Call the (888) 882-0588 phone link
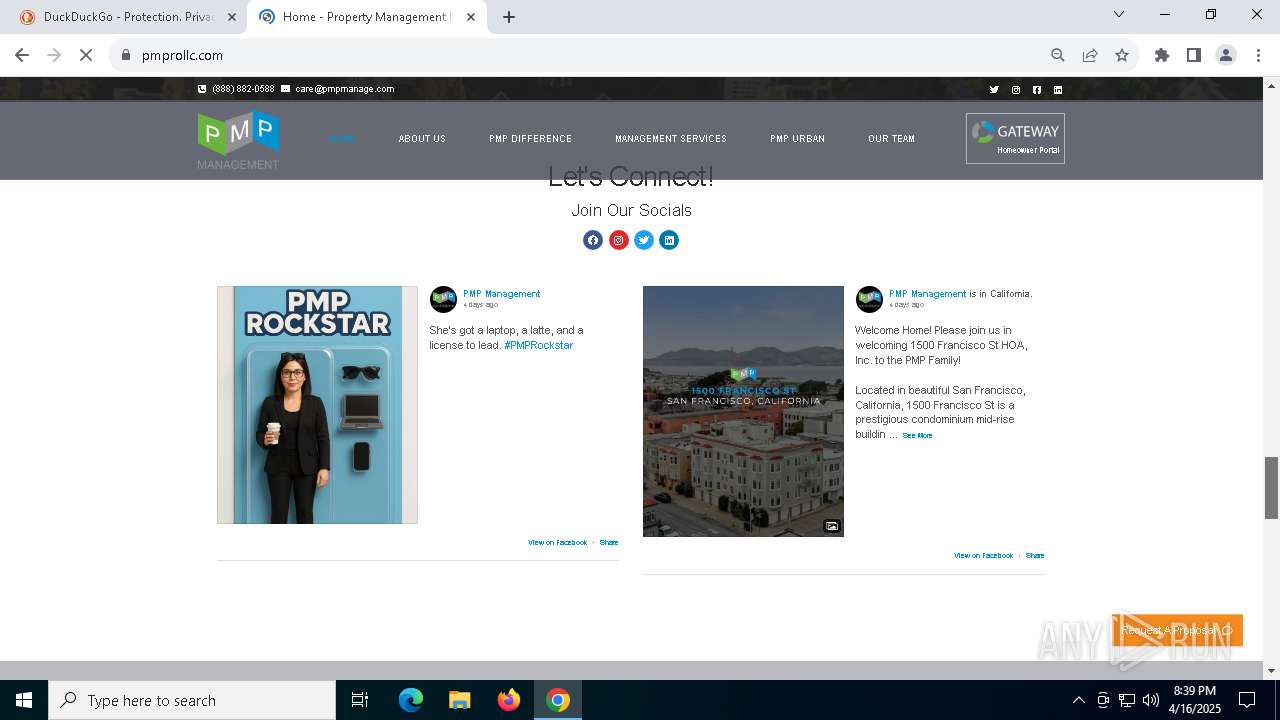 click(x=236, y=89)
